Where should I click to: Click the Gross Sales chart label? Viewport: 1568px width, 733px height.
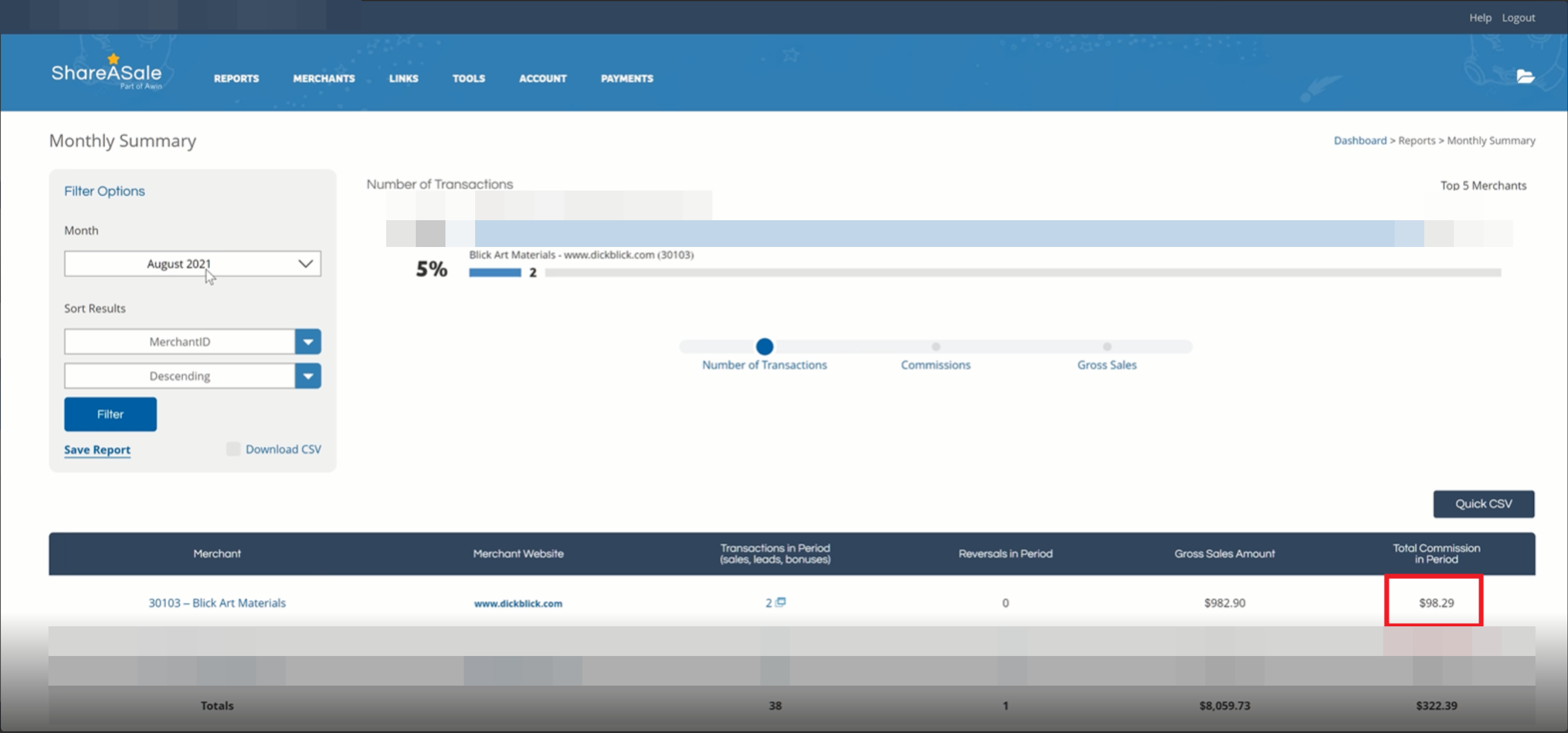point(1107,365)
